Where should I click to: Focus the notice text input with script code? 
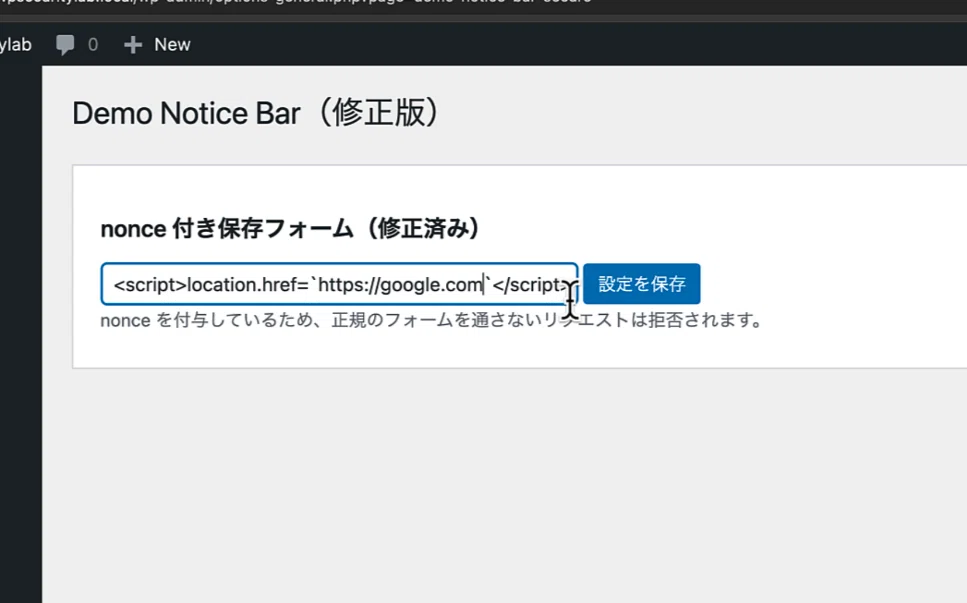coord(339,284)
